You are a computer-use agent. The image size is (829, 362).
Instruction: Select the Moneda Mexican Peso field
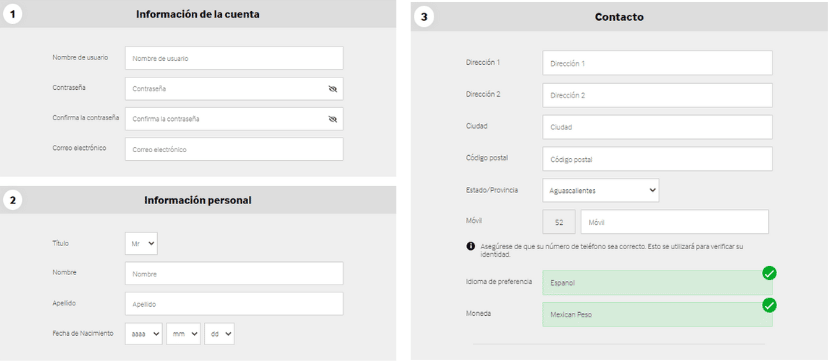coord(657,314)
